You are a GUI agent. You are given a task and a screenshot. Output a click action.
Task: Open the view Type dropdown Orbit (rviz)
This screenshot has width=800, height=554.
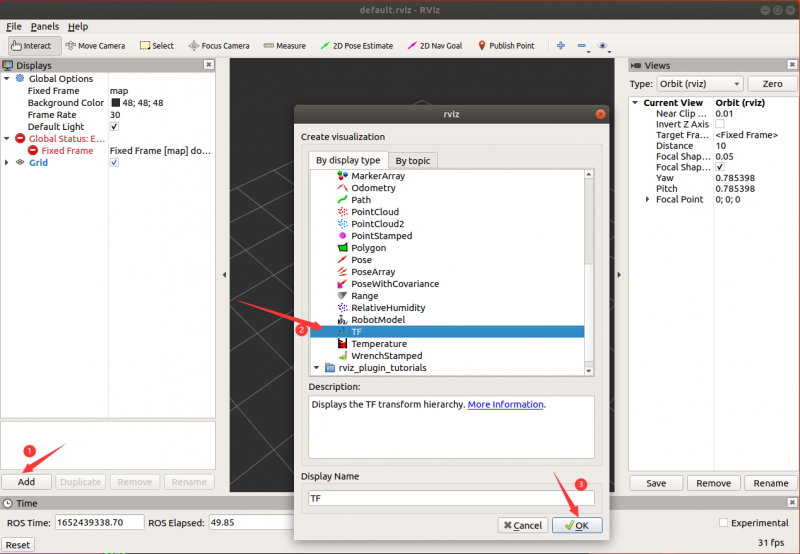(699, 84)
